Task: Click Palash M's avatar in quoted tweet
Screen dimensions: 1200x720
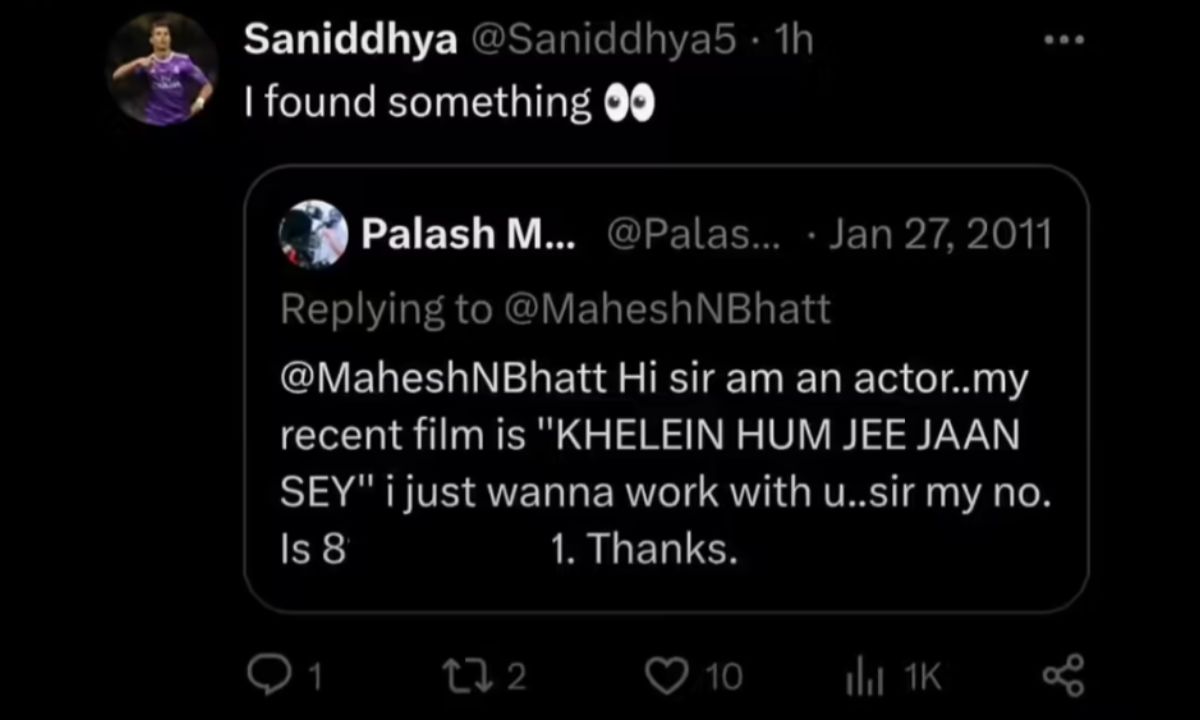Action: (313, 234)
